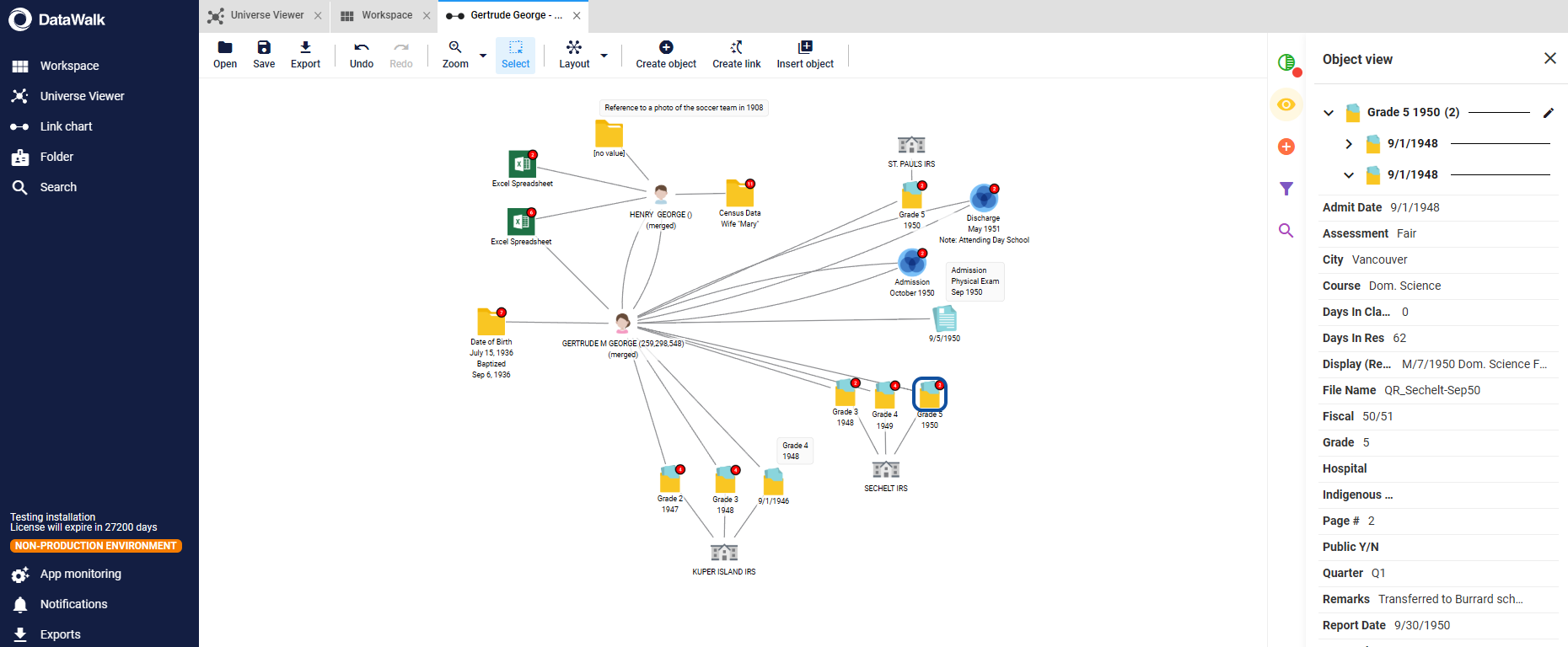Close the Gertrude George tab

tap(577, 15)
